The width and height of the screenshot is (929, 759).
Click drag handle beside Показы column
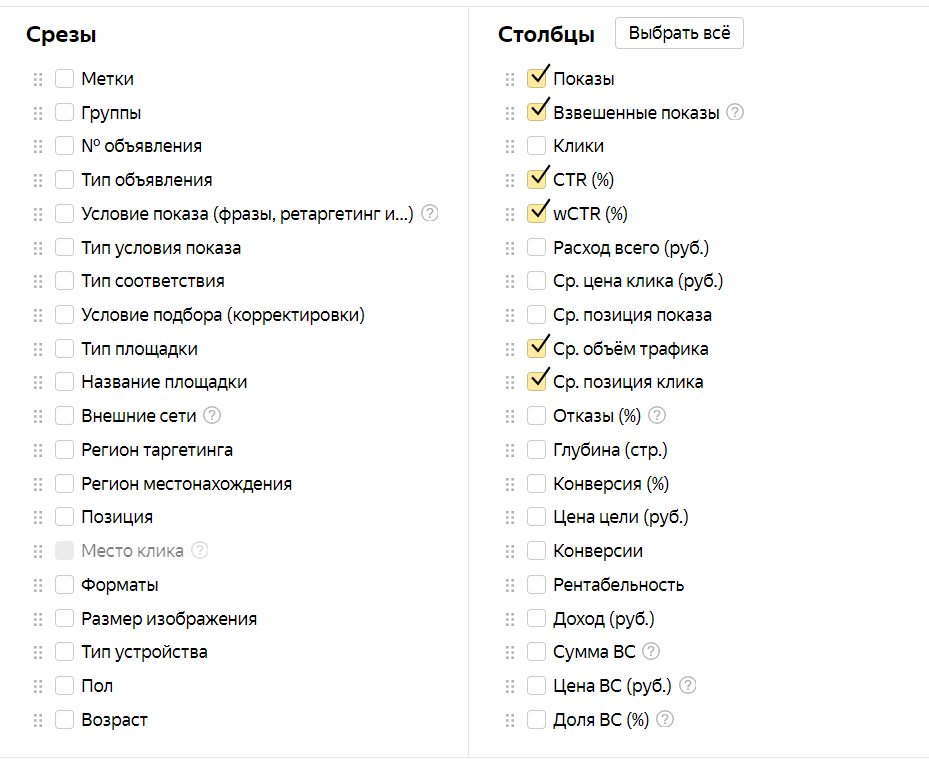[x=510, y=79]
